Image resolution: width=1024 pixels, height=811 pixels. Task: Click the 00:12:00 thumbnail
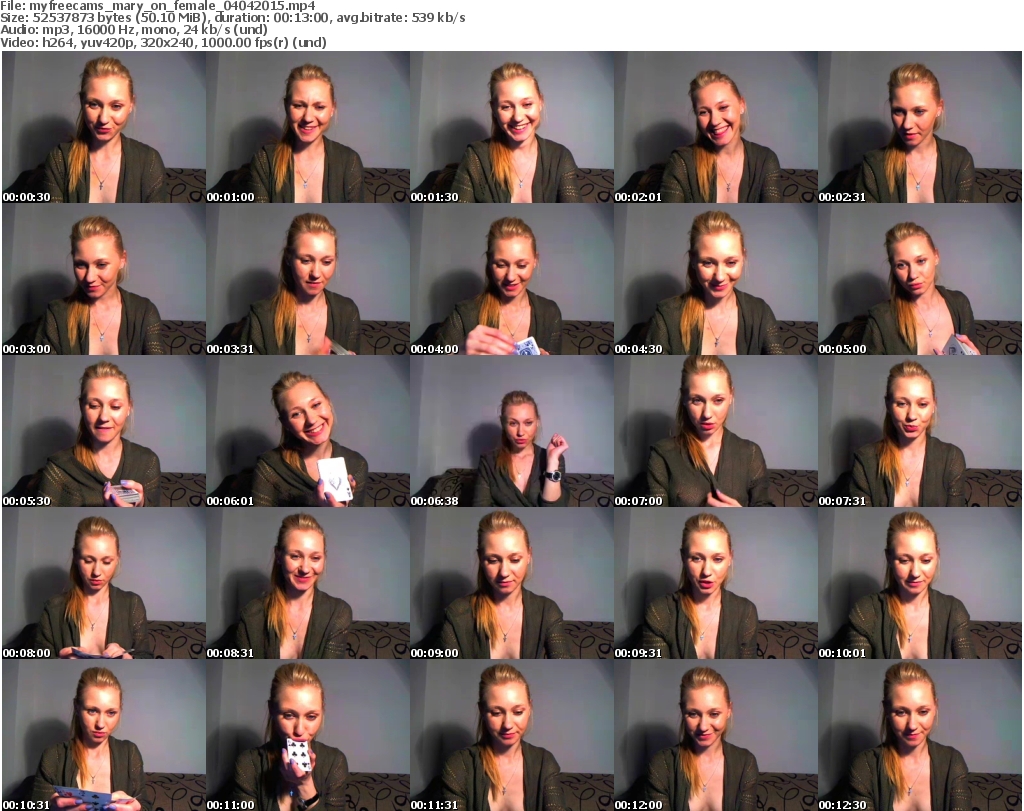[716, 735]
